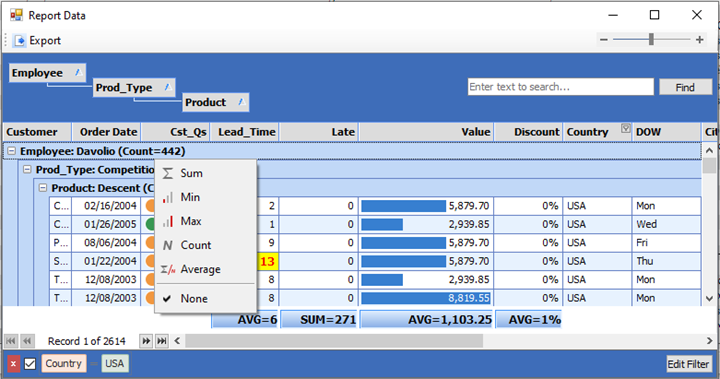720x379 pixels.
Task: Click vertical scrollbar down arrow
Action: coord(709,299)
